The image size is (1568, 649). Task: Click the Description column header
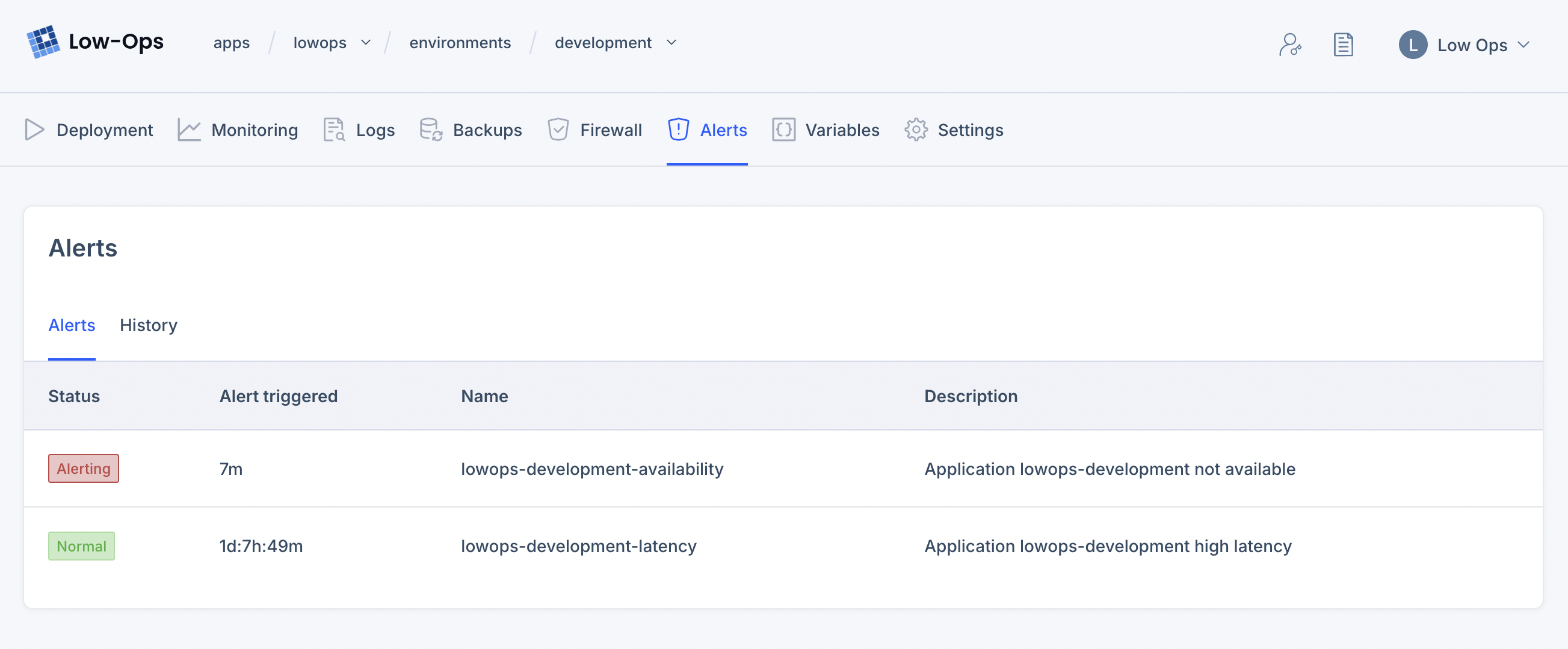(971, 396)
